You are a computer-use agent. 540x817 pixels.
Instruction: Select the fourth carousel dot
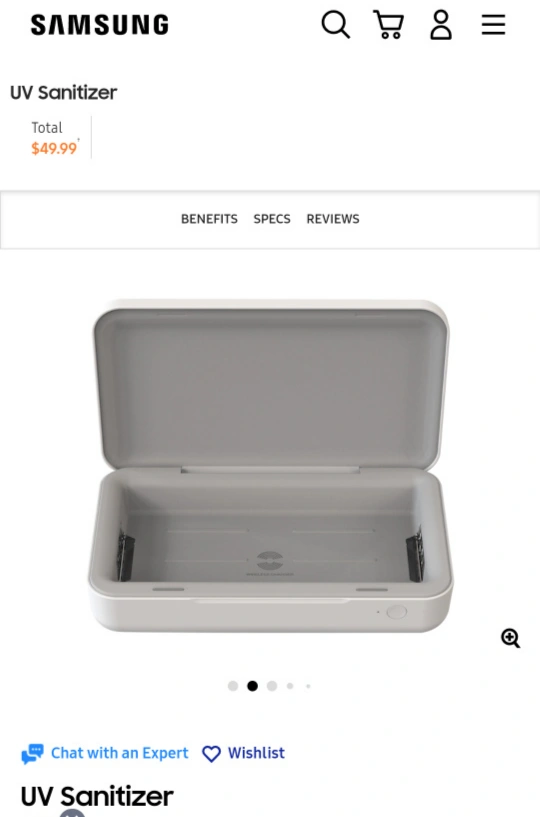pyautogui.click(x=290, y=686)
